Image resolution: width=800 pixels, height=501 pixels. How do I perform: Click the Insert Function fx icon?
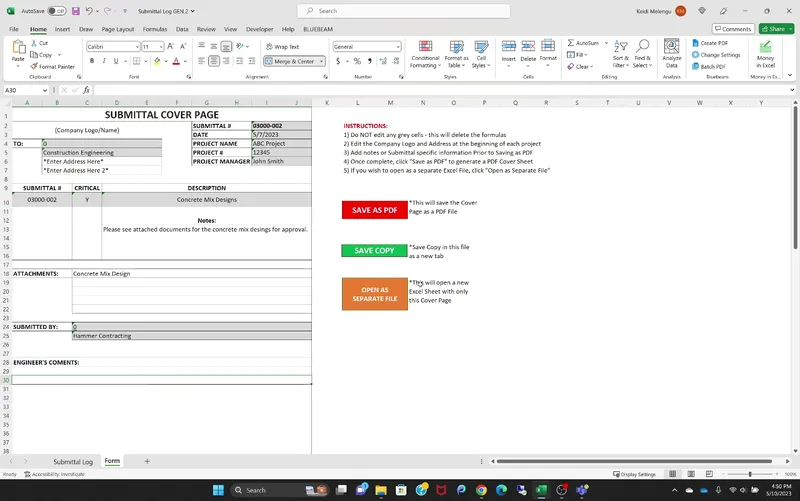87,90
